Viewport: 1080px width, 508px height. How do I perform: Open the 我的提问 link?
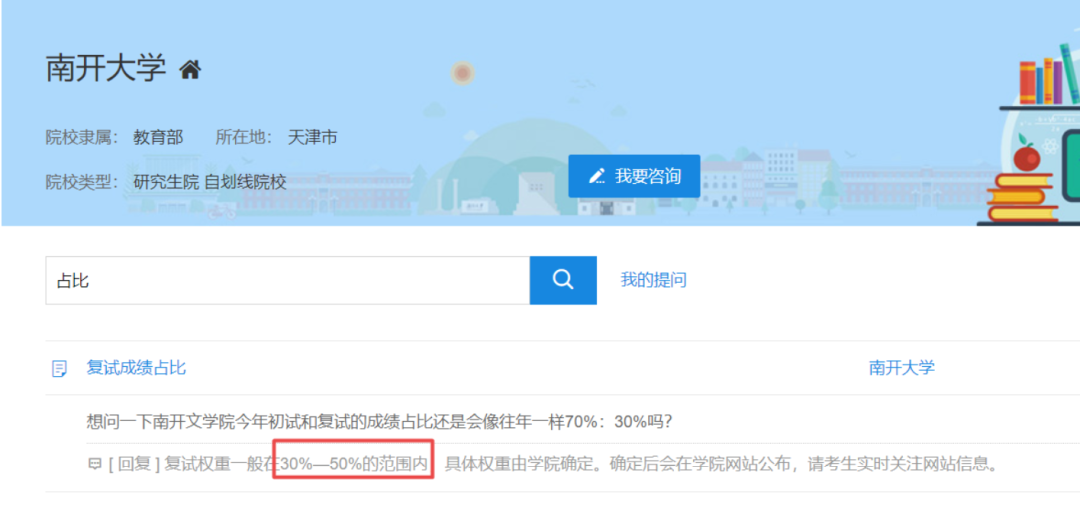tap(653, 280)
